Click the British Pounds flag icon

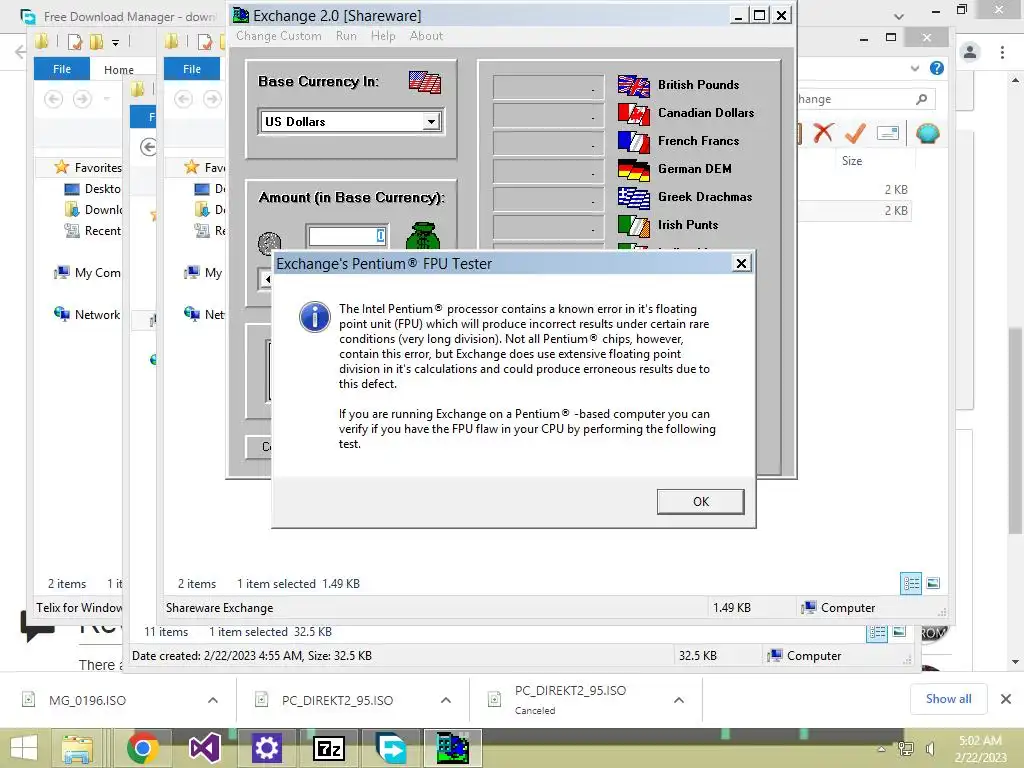pyautogui.click(x=633, y=86)
